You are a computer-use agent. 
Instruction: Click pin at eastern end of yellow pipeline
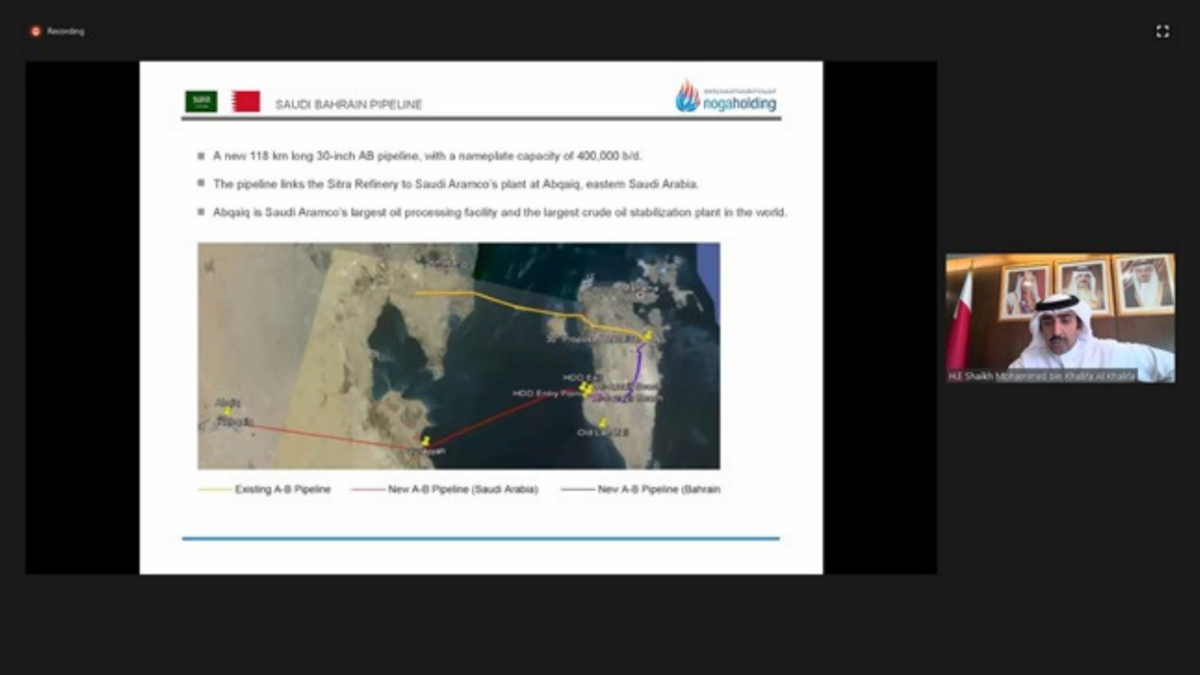click(648, 334)
